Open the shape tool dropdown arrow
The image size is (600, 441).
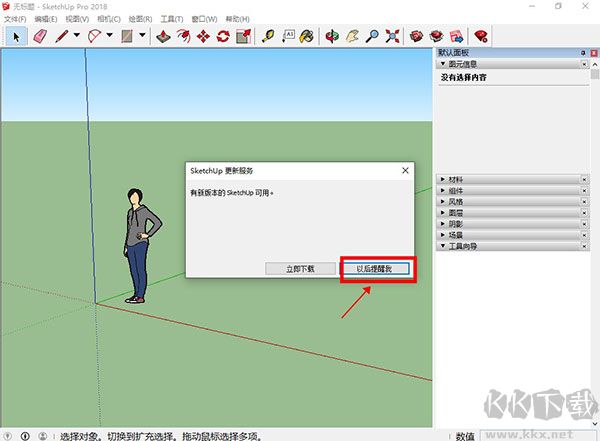(x=142, y=35)
